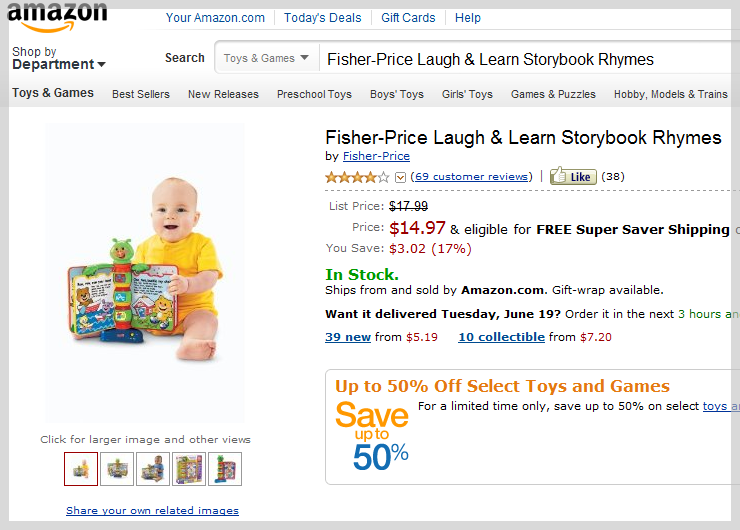Screen dimensions: 740x530
Task: Select the third product thumbnail
Action: (x=153, y=469)
